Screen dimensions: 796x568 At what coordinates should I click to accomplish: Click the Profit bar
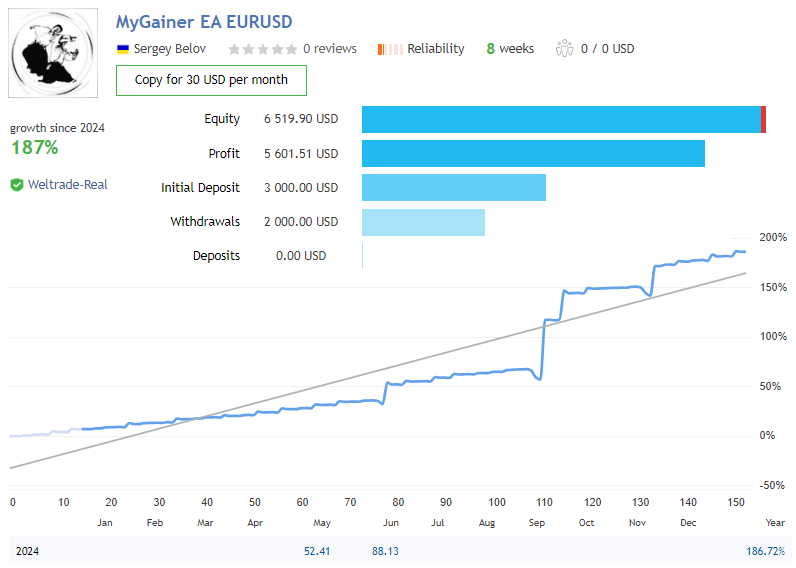click(x=533, y=153)
